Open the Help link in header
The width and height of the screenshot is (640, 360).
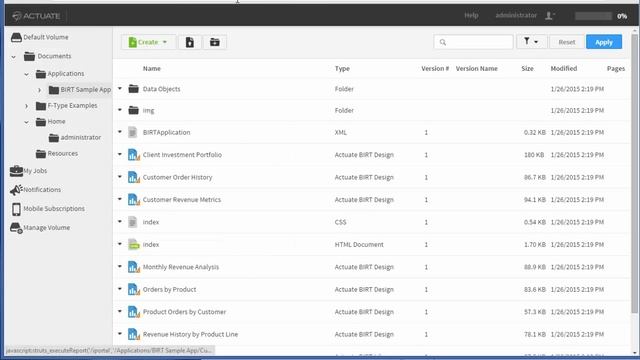click(471, 16)
